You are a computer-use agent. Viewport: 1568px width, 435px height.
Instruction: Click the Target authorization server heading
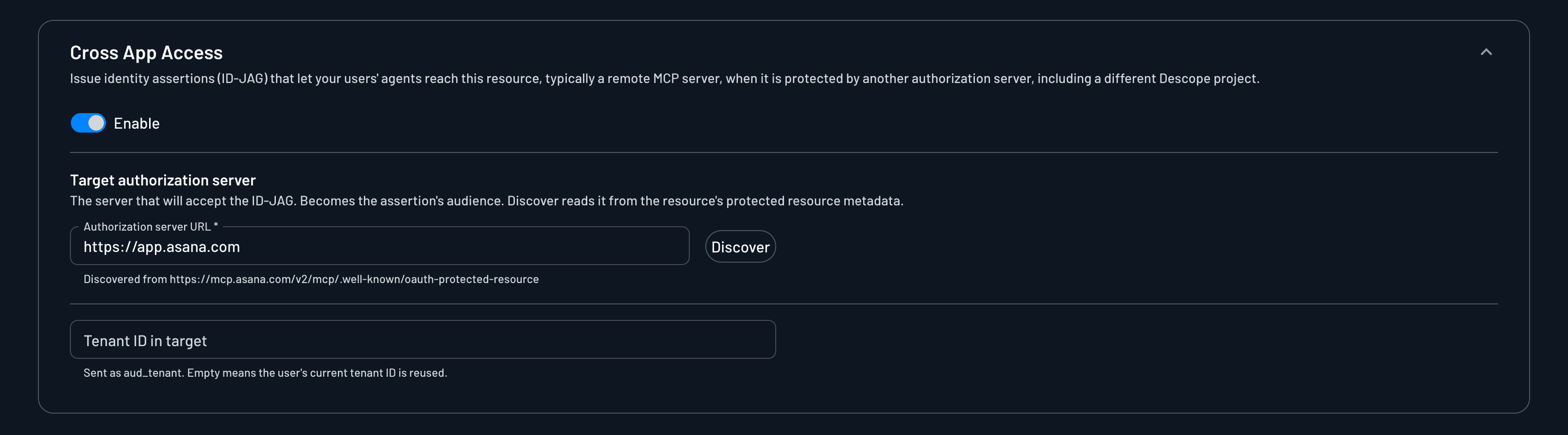tap(163, 180)
